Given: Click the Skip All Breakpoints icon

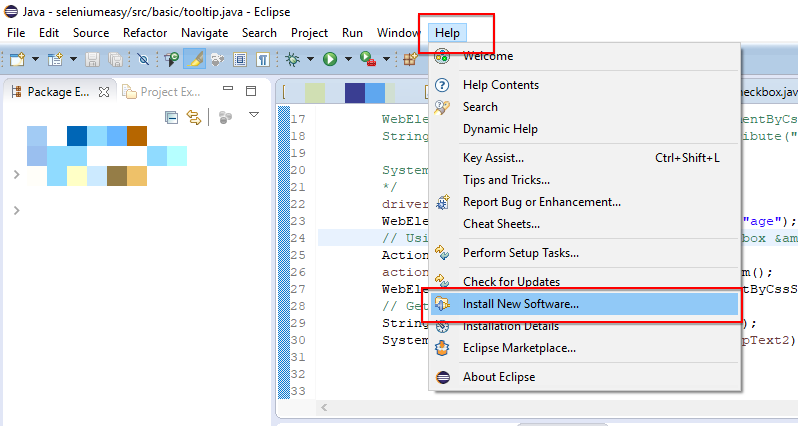Looking at the screenshot, I should (x=144, y=60).
